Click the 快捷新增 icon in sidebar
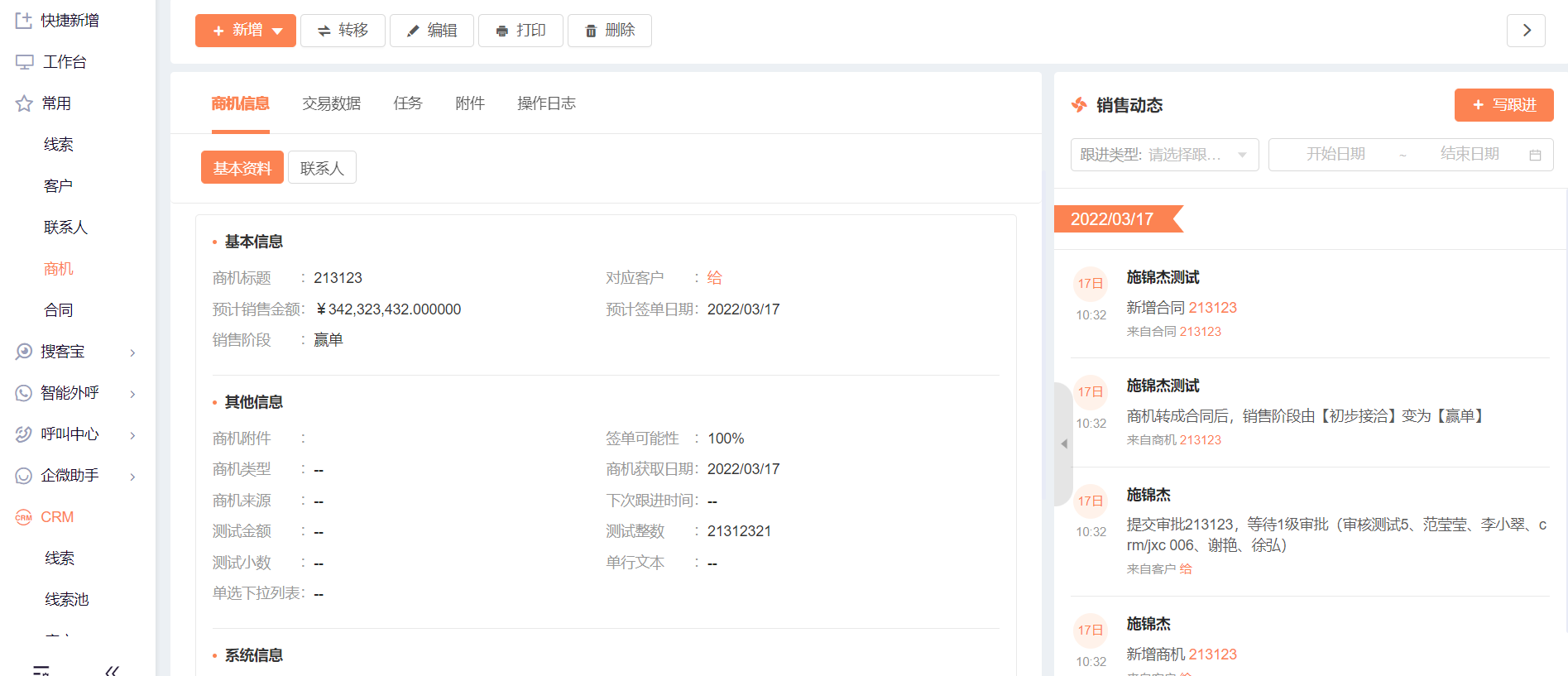The height and width of the screenshot is (676, 1568). (24, 21)
